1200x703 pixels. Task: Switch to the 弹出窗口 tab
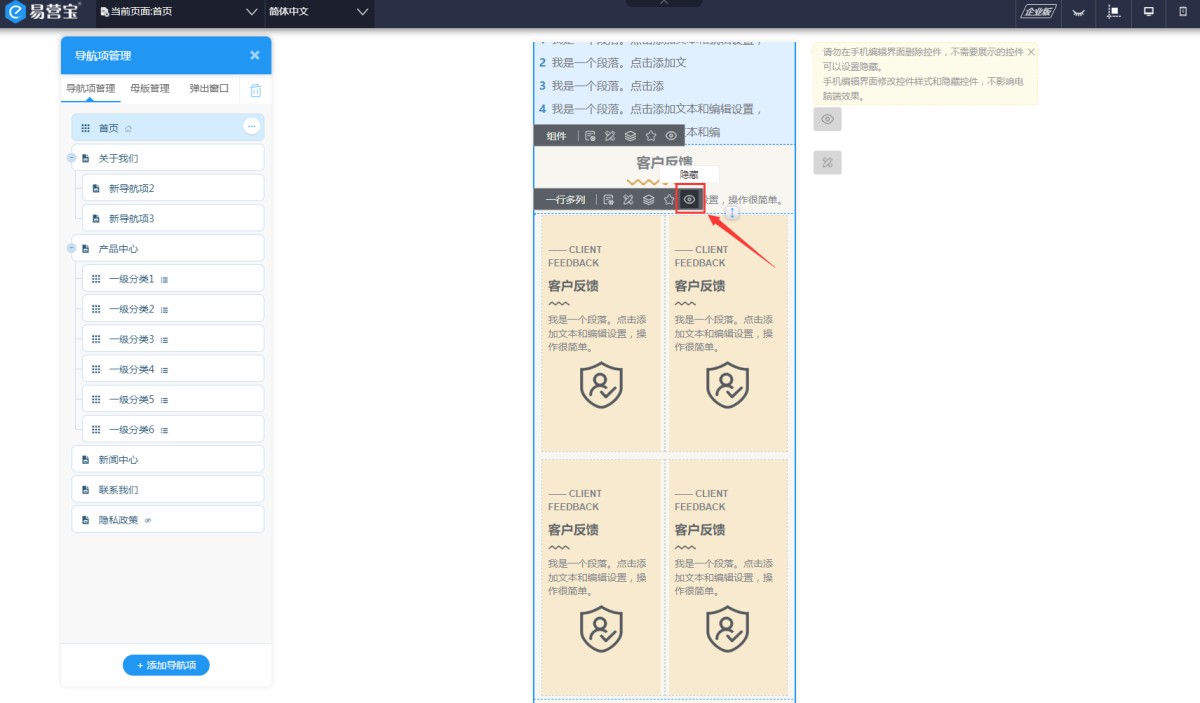tap(209, 88)
